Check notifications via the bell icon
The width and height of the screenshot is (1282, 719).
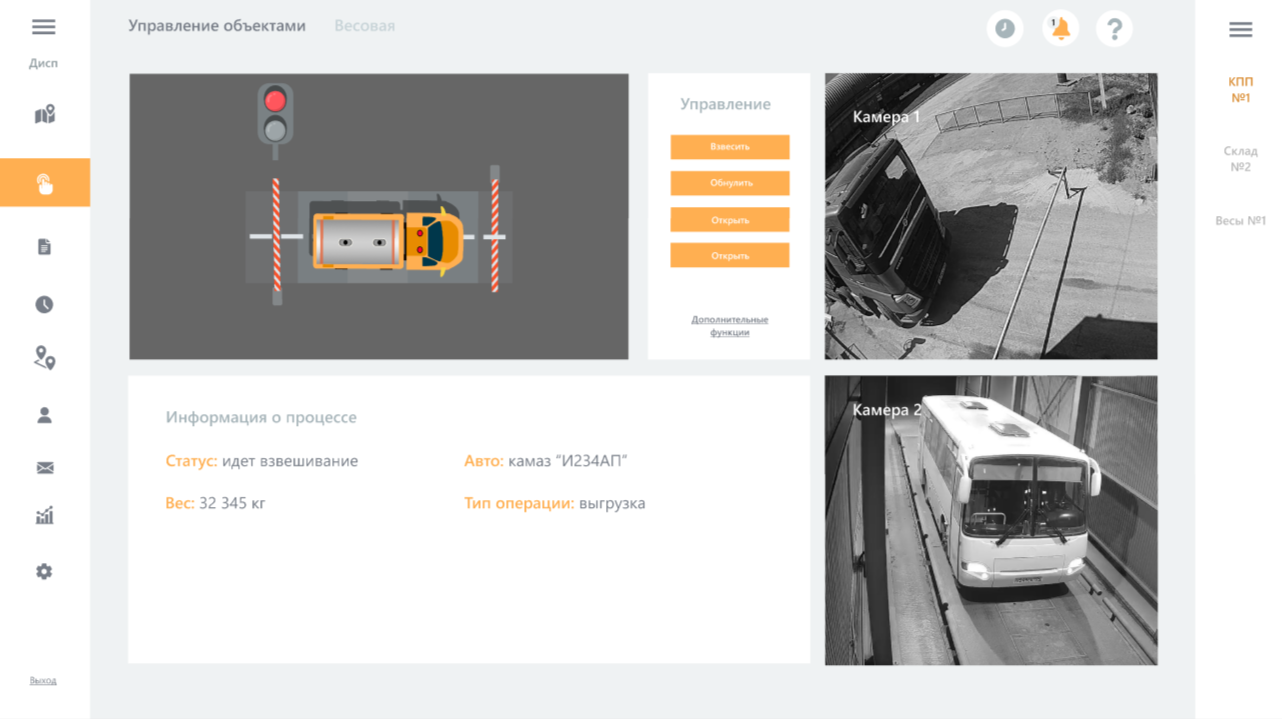[1060, 29]
